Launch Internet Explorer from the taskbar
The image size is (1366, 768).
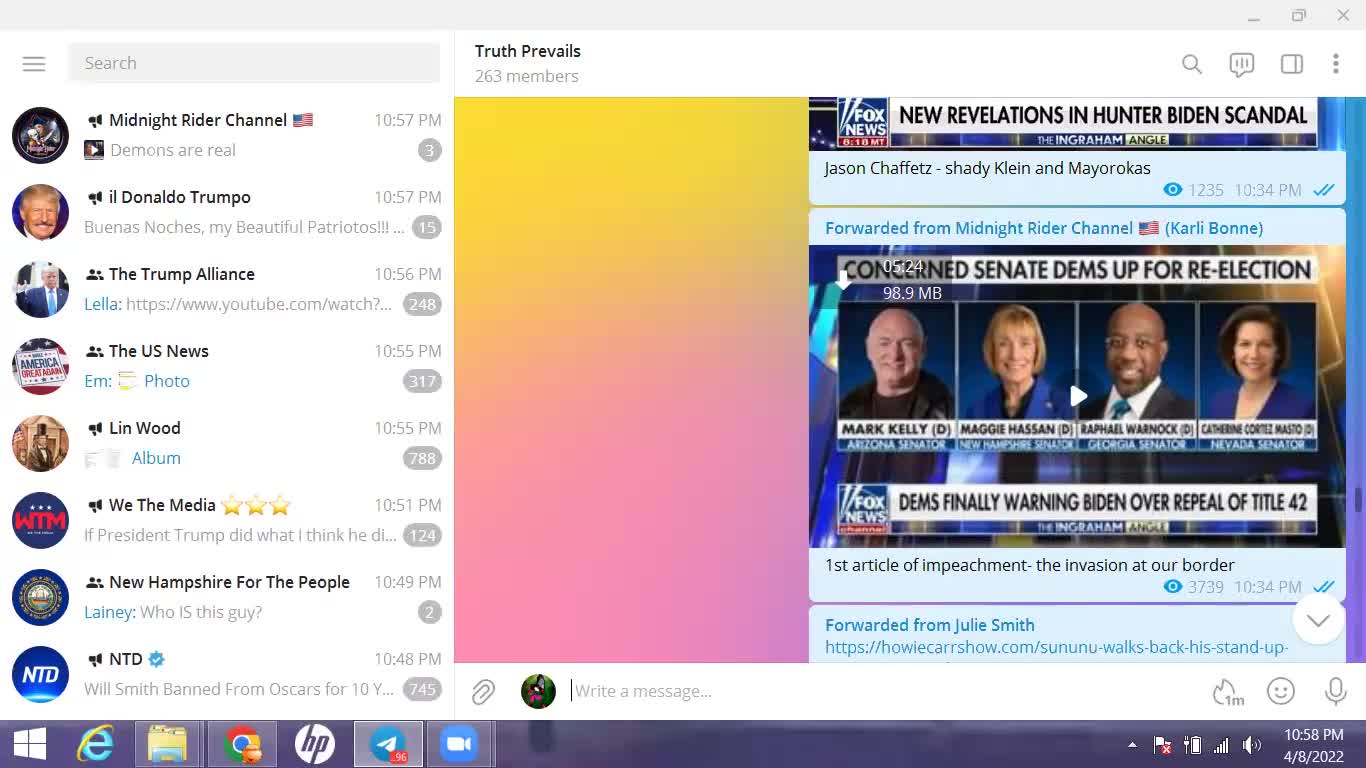(96, 744)
